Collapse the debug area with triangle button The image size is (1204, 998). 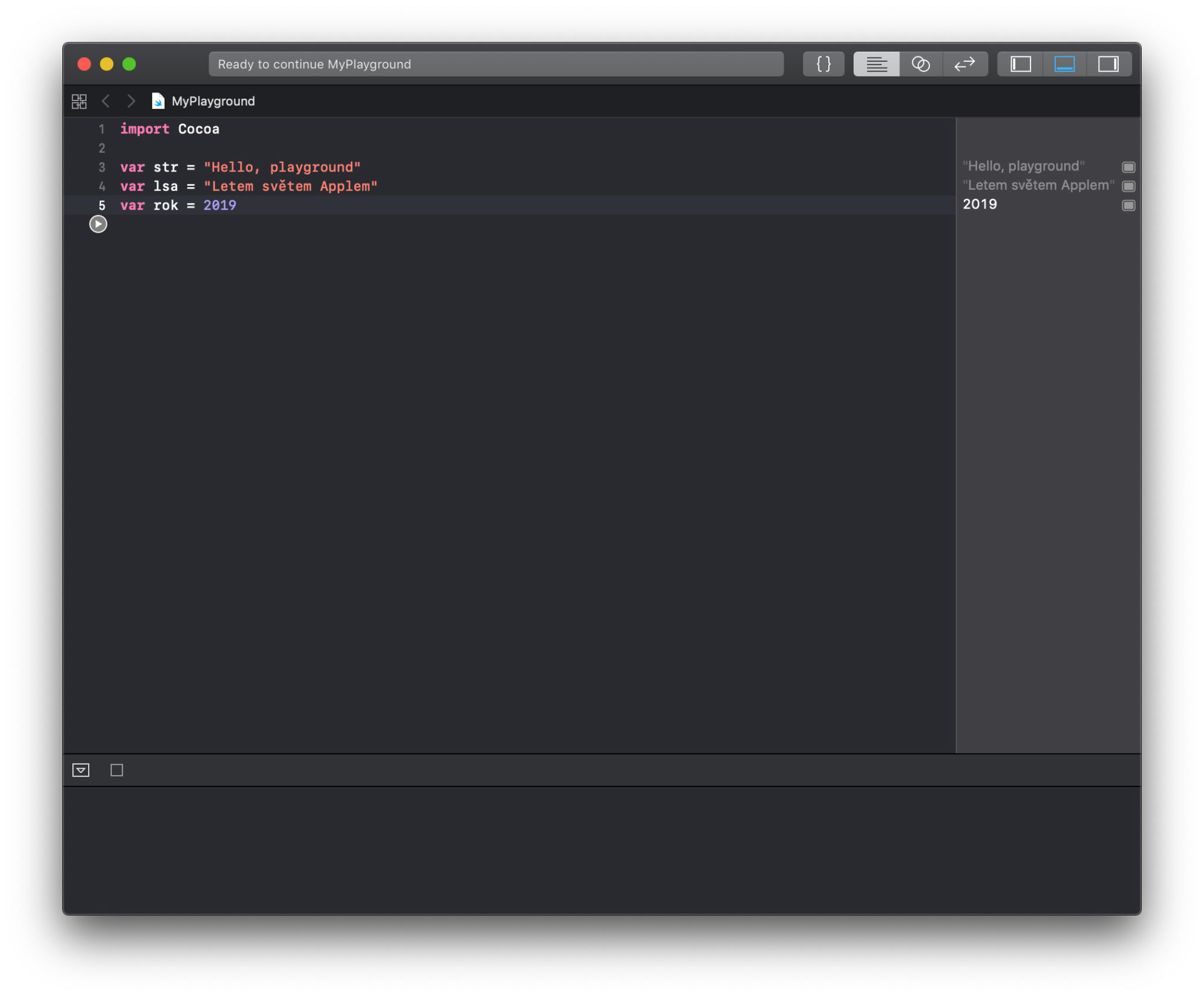(81, 770)
